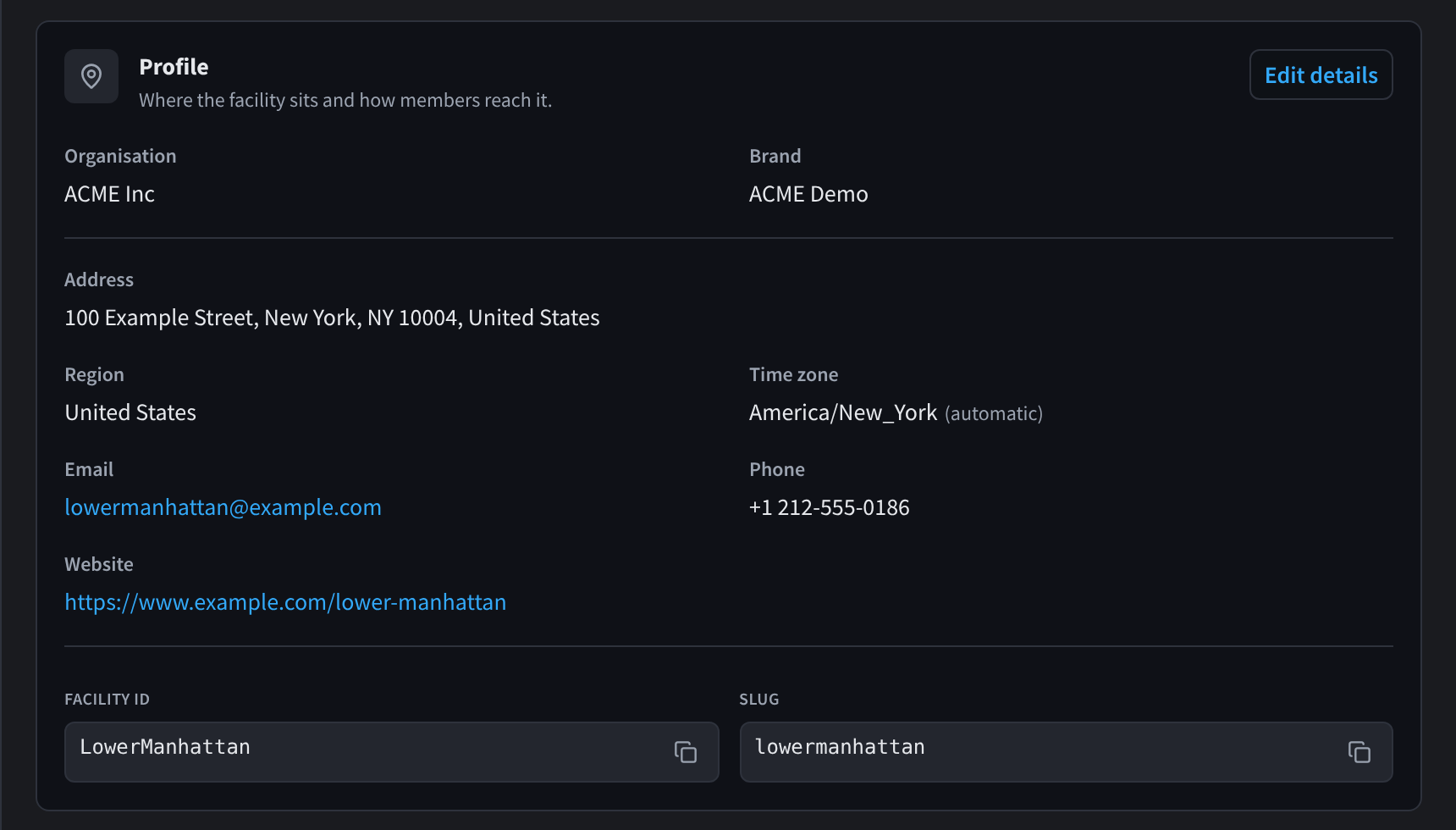This screenshot has height=830, width=1456.
Task: Click the Time zone field label
Action: 794,374
